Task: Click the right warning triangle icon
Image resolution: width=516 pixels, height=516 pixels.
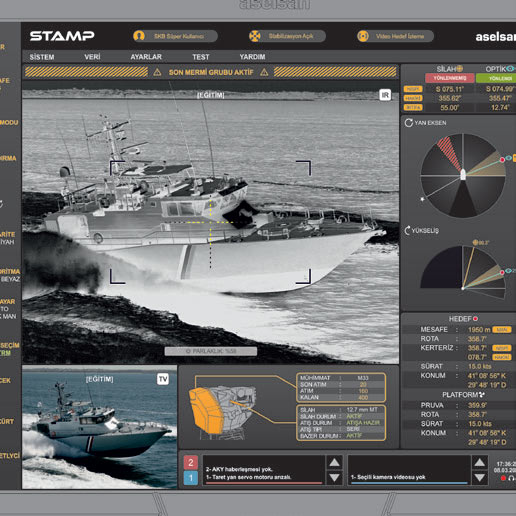Action: tap(264, 72)
